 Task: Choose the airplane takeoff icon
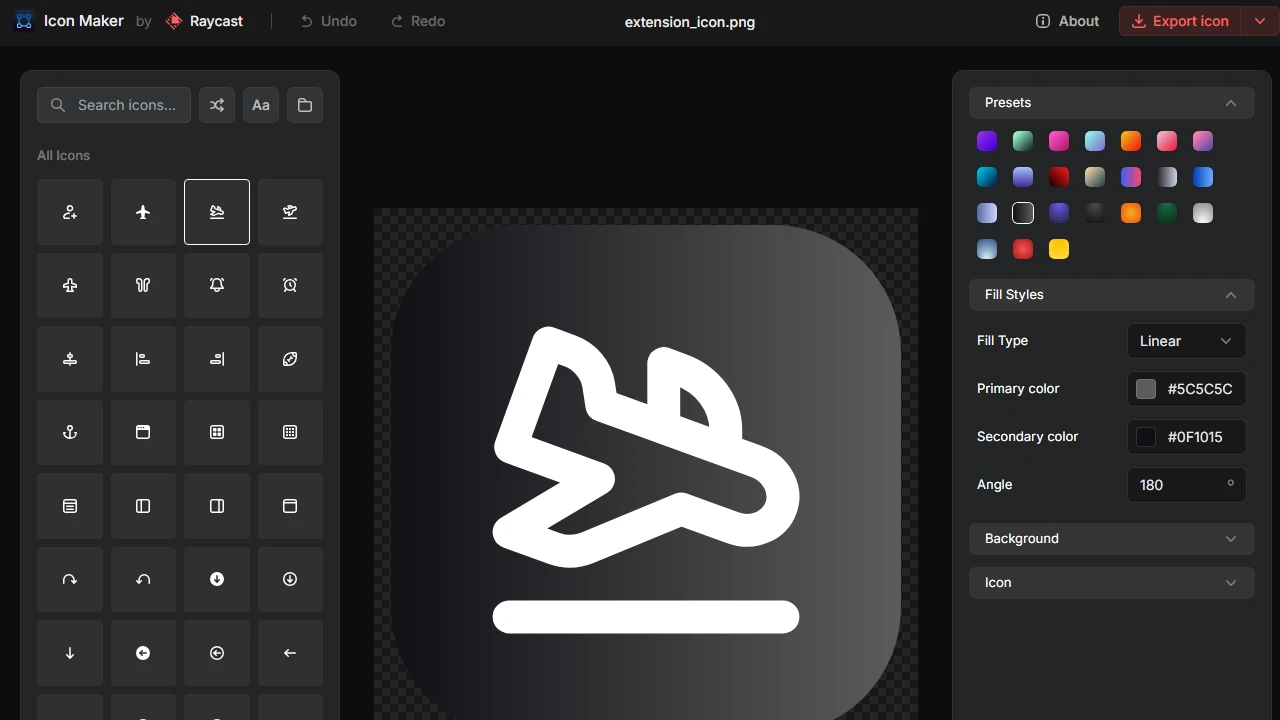[x=290, y=211]
